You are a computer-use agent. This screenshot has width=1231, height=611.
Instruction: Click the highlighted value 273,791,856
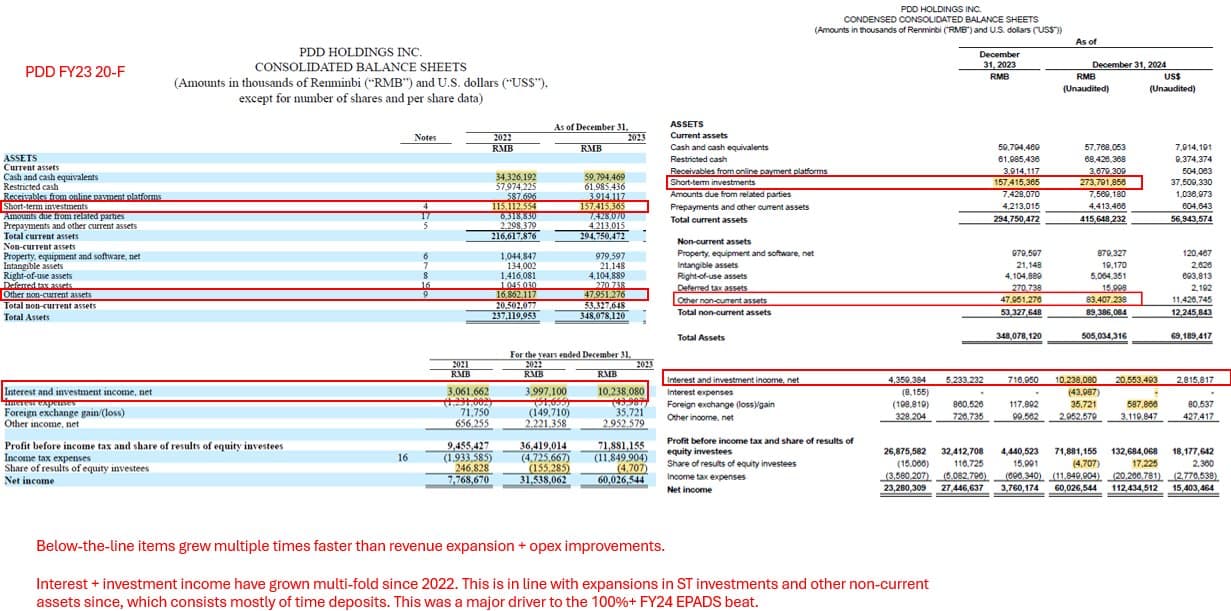1103,183
